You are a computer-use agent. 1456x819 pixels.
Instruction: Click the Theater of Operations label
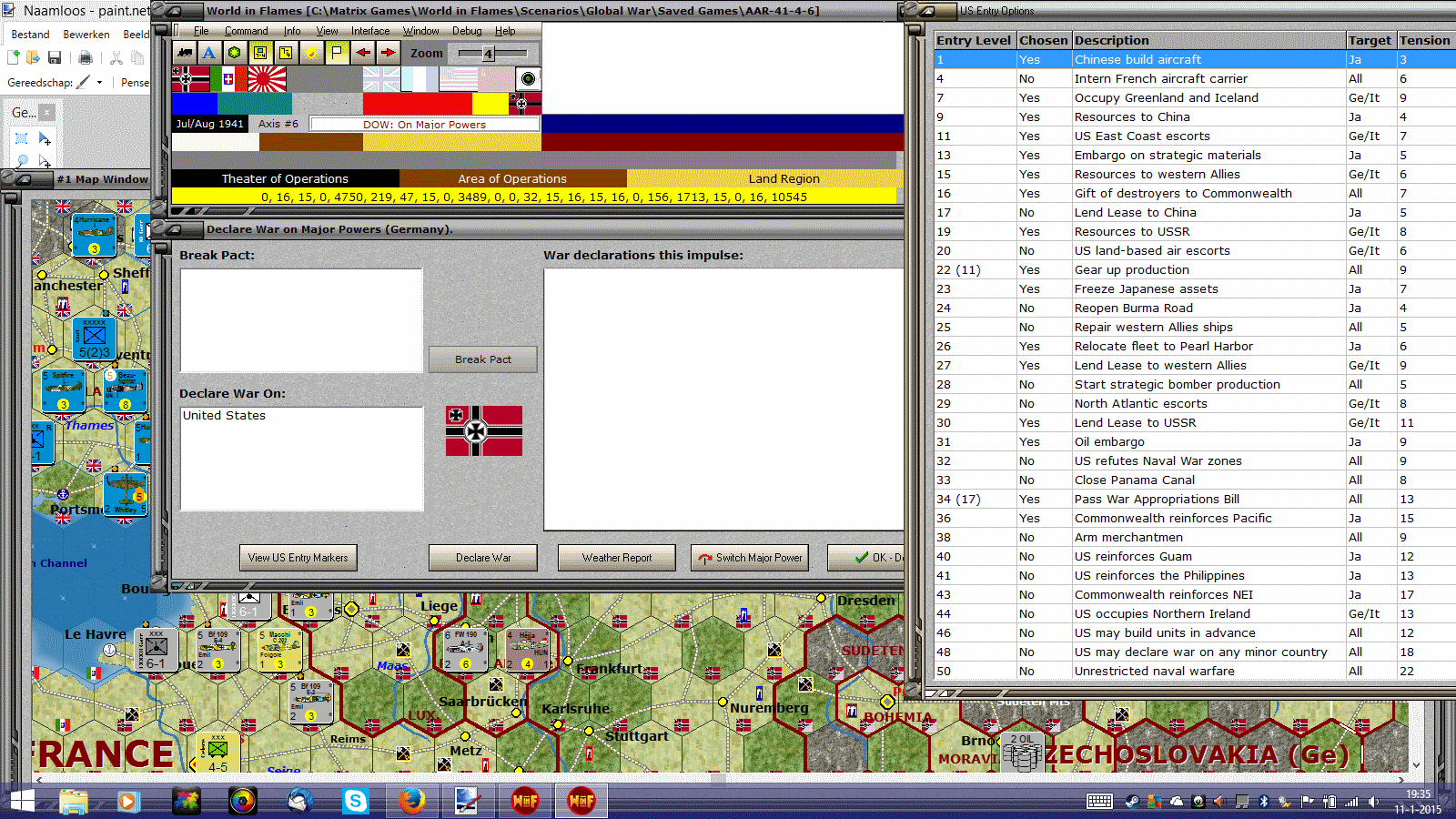[x=285, y=179]
